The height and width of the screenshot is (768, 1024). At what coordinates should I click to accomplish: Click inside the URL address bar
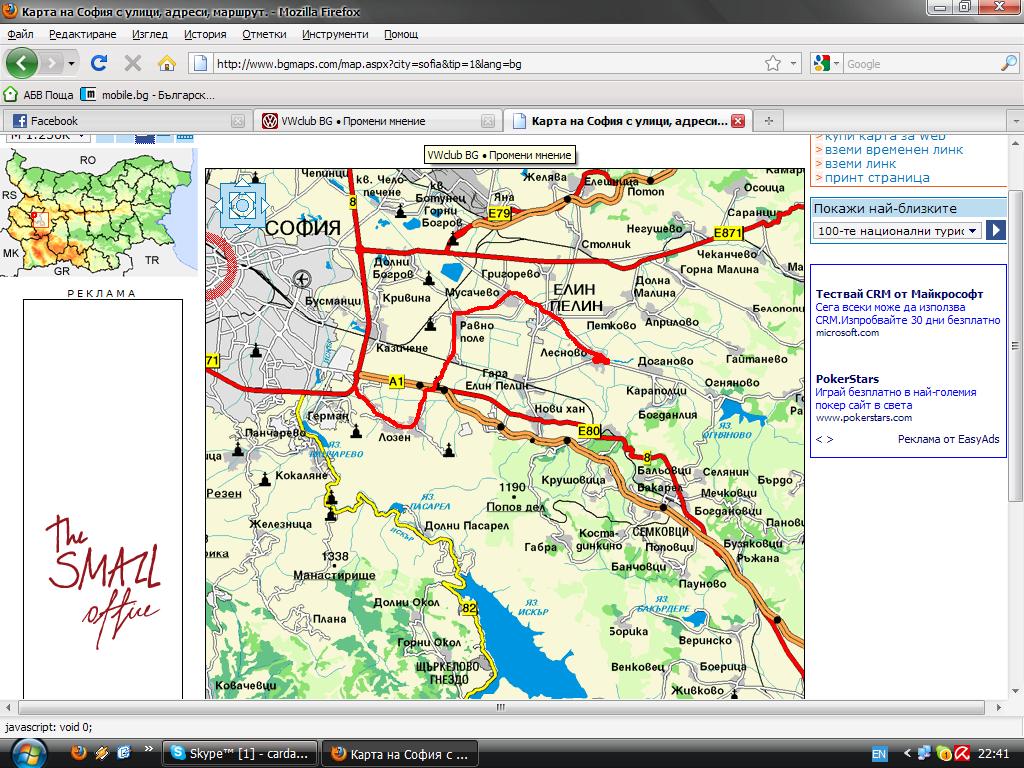[x=480, y=64]
